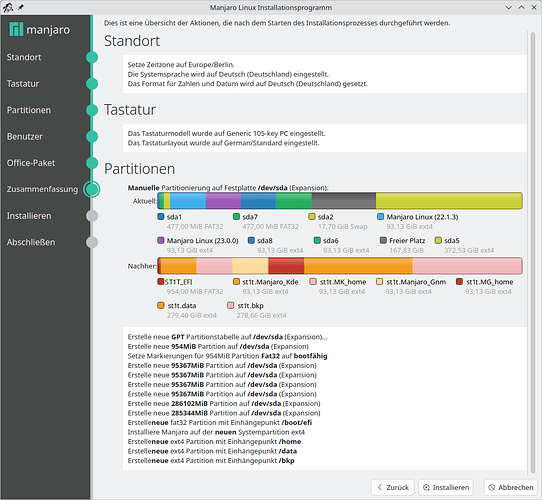The width and height of the screenshot is (542, 500).
Task: Click the Manjaro Linux (23.0.0) purple swatch
Action: (x=160, y=240)
